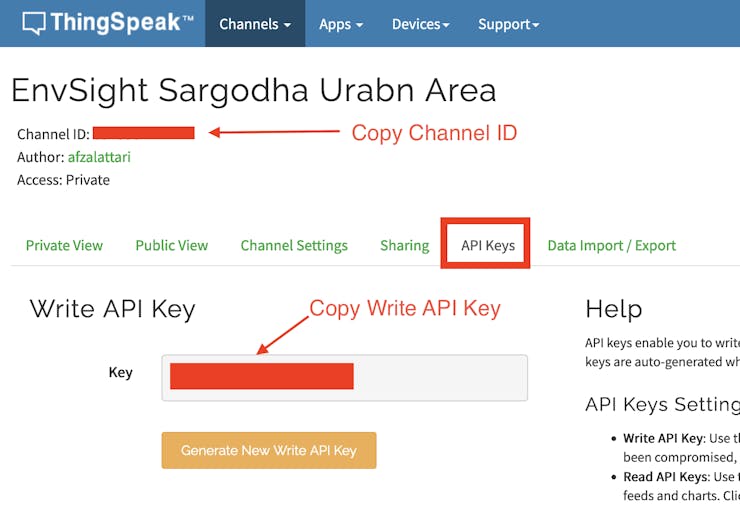Open the Devices dropdown menu
This screenshot has width=740, height=505.
[420, 24]
